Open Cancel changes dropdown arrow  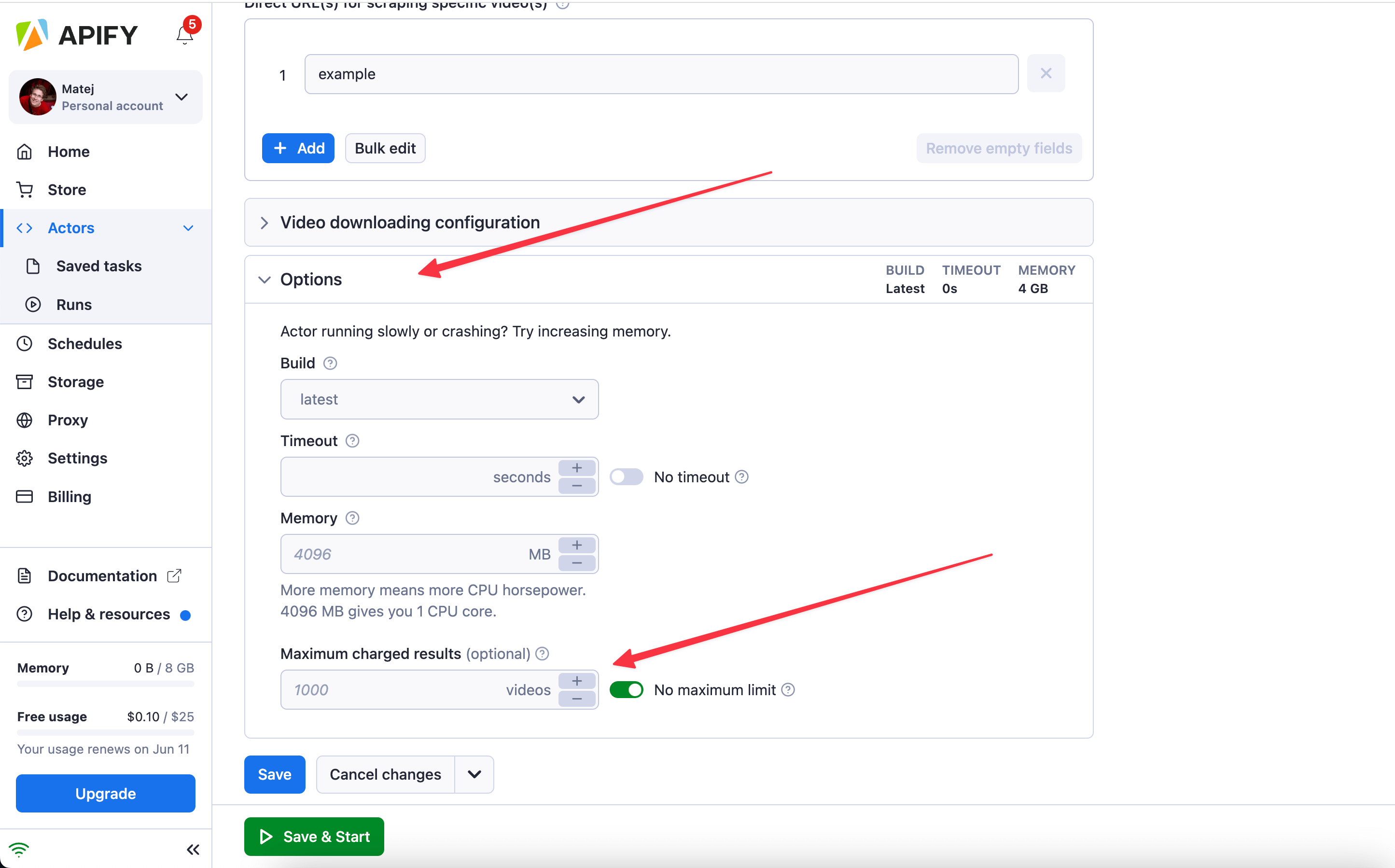(x=474, y=774)
